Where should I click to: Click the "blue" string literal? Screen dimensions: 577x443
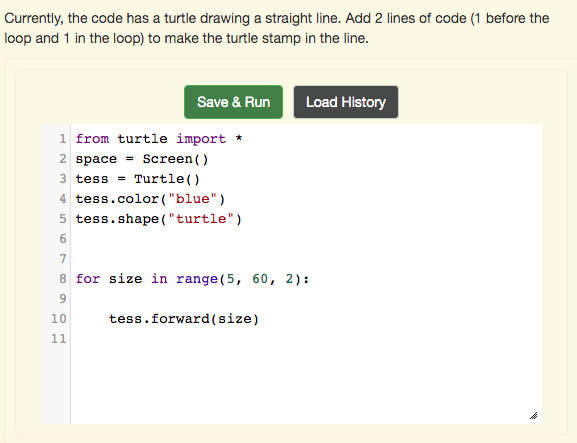click(192, 199)
